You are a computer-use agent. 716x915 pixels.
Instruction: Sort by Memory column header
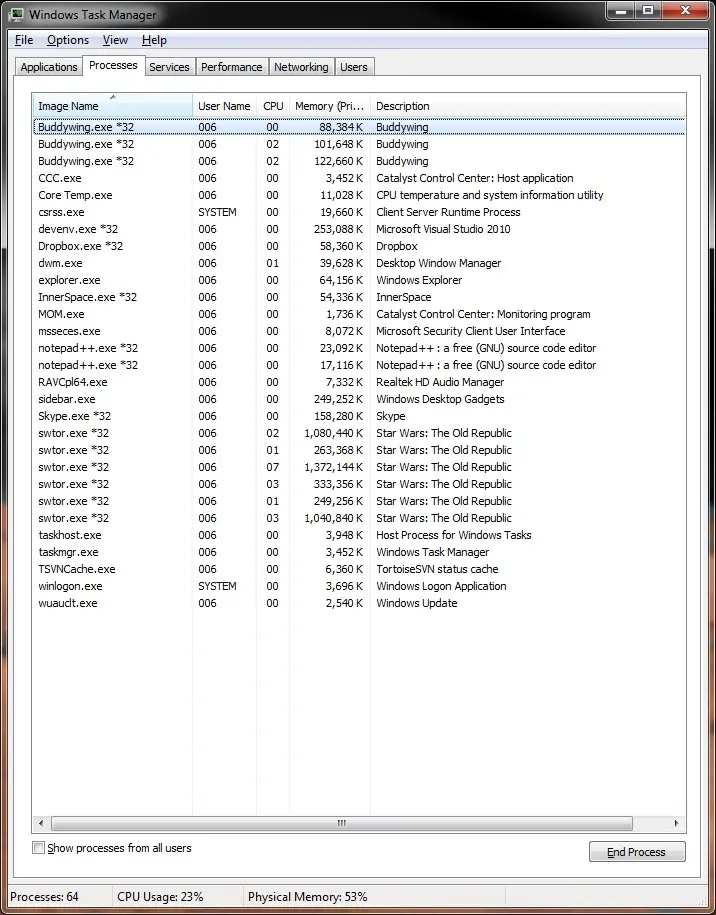coord(329,106)
